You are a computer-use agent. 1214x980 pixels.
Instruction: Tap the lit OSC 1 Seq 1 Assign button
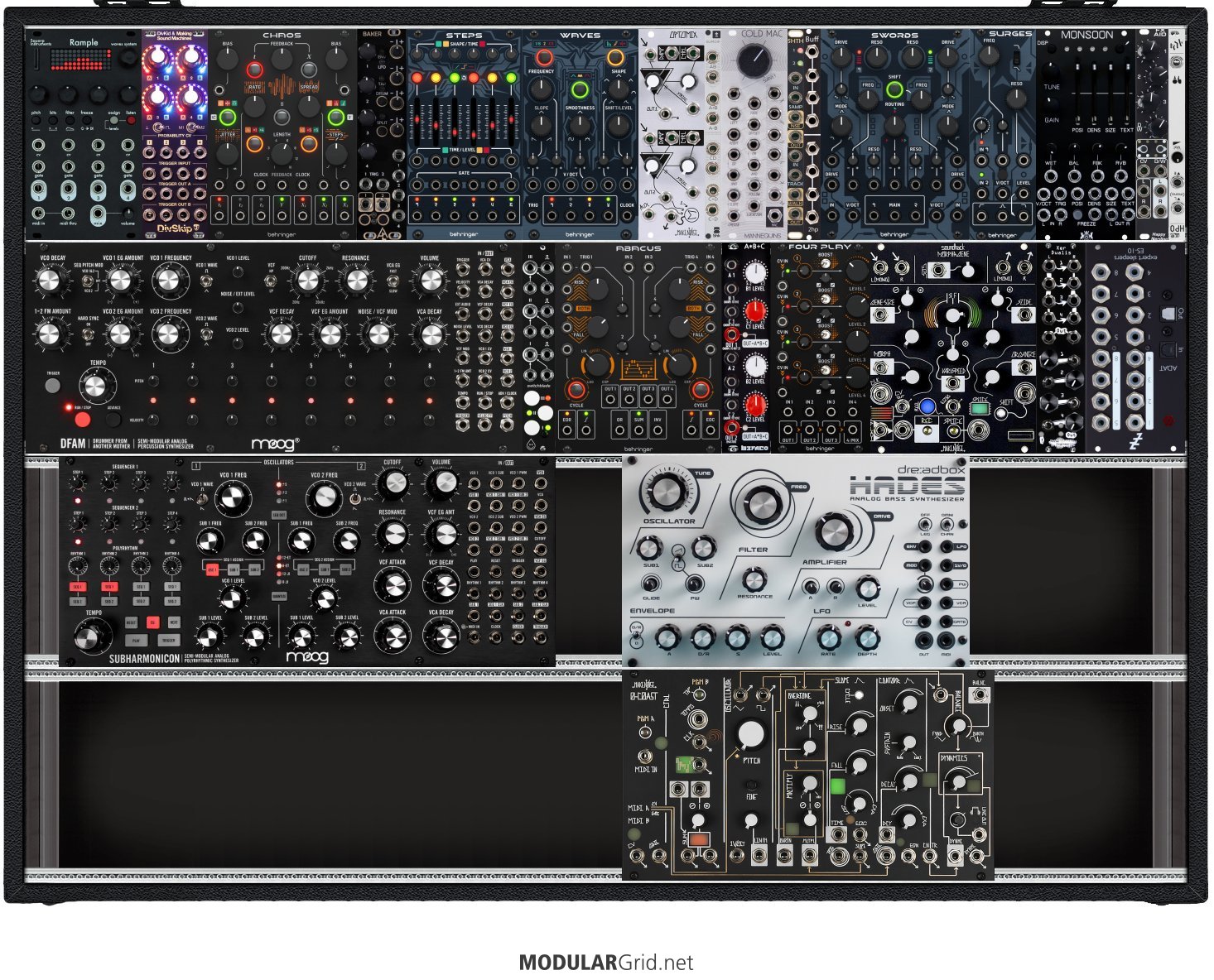click(213, 569)
